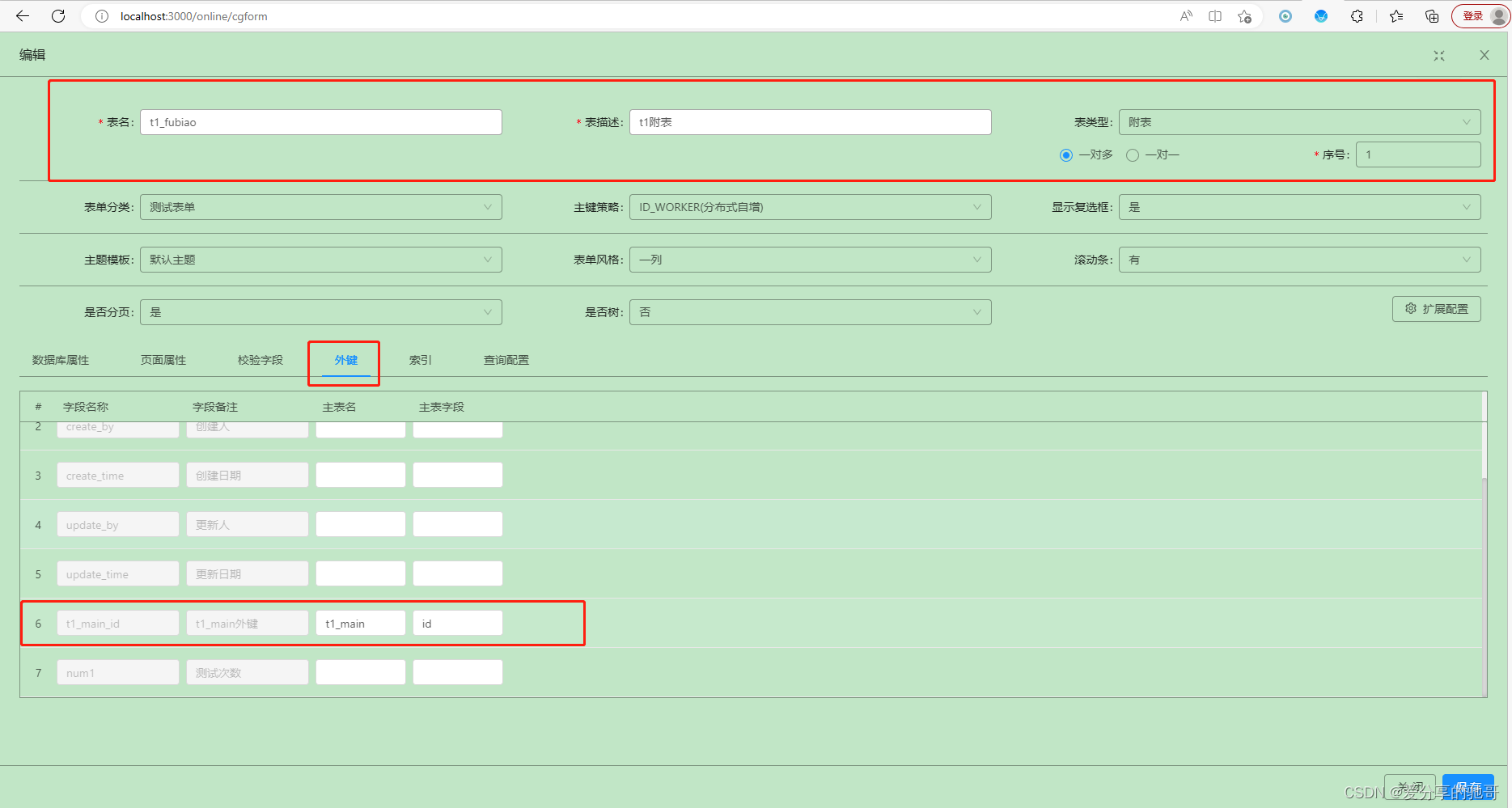View site information icon in address bar

[x=102, y=16]
